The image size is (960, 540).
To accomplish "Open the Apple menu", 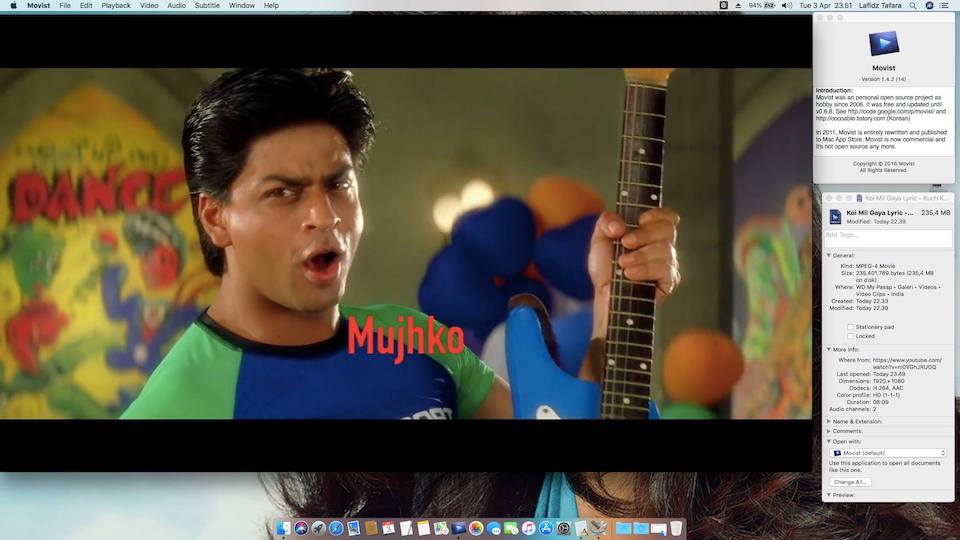I will [13, 6].
